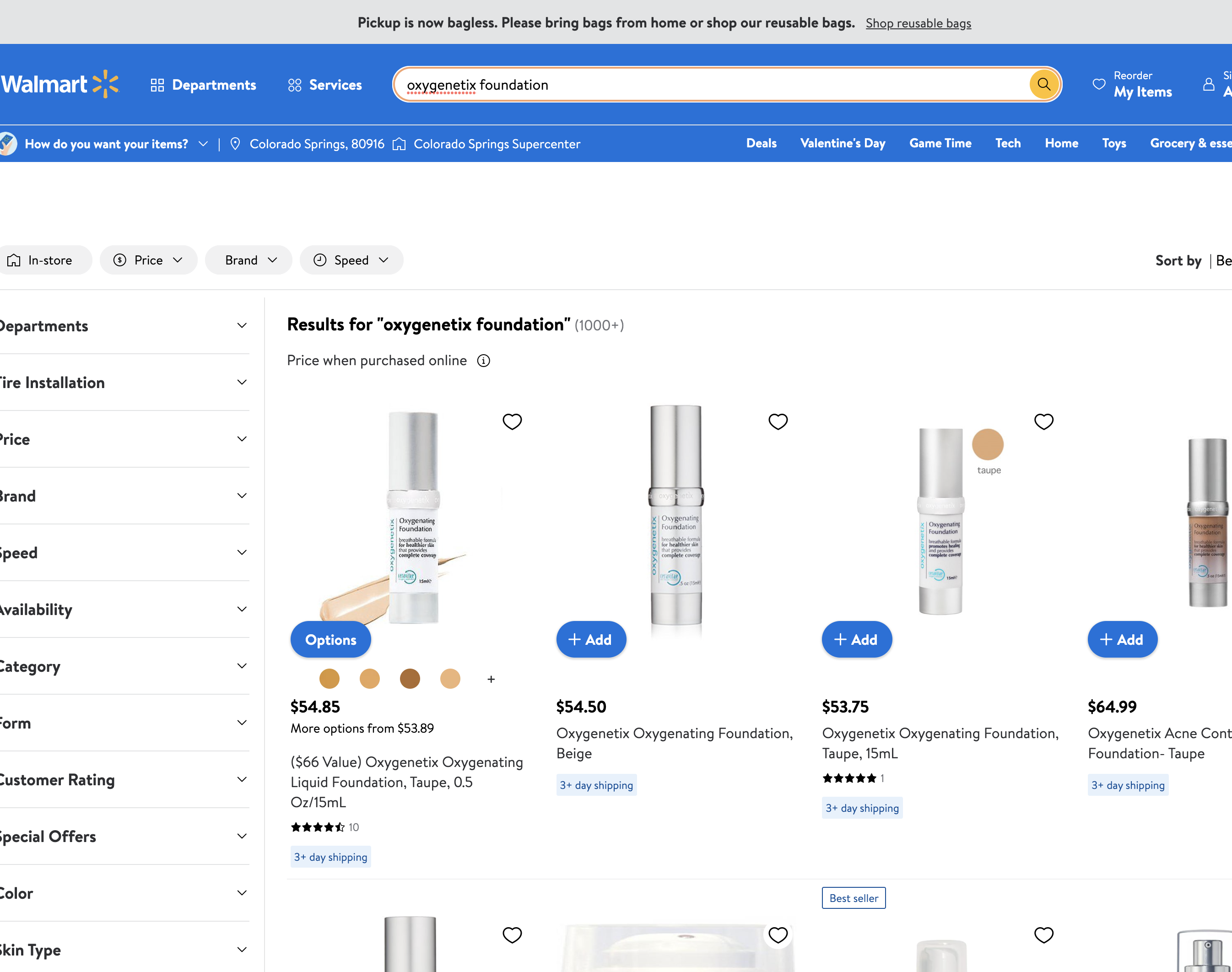Heart the $66 Value Liquid Foundation item
This screenshot has height=972, width=1232.
click(x=512, y=421)
